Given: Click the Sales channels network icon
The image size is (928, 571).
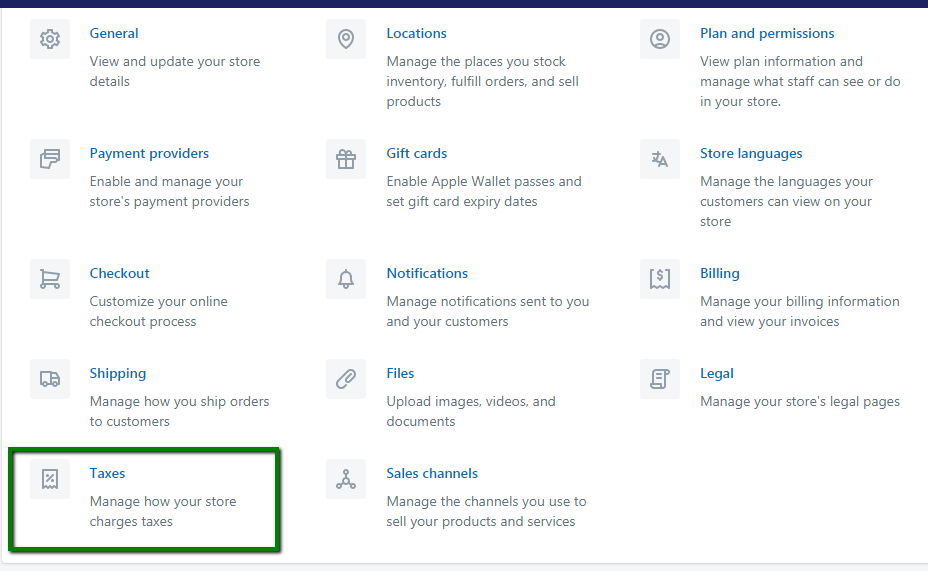Looking at the screenshot, I should tap(346, 479).
